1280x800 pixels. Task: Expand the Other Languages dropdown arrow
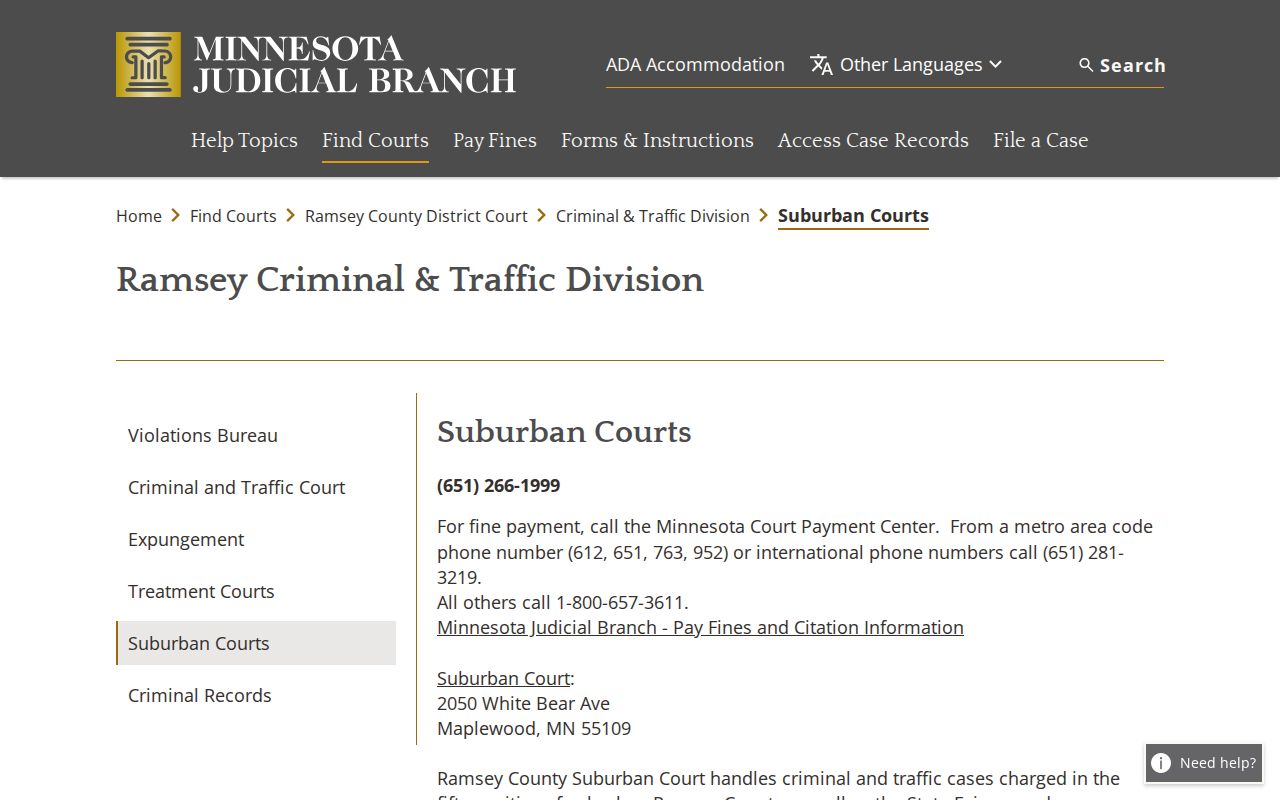pyautogui.click(x=995, y=65)
